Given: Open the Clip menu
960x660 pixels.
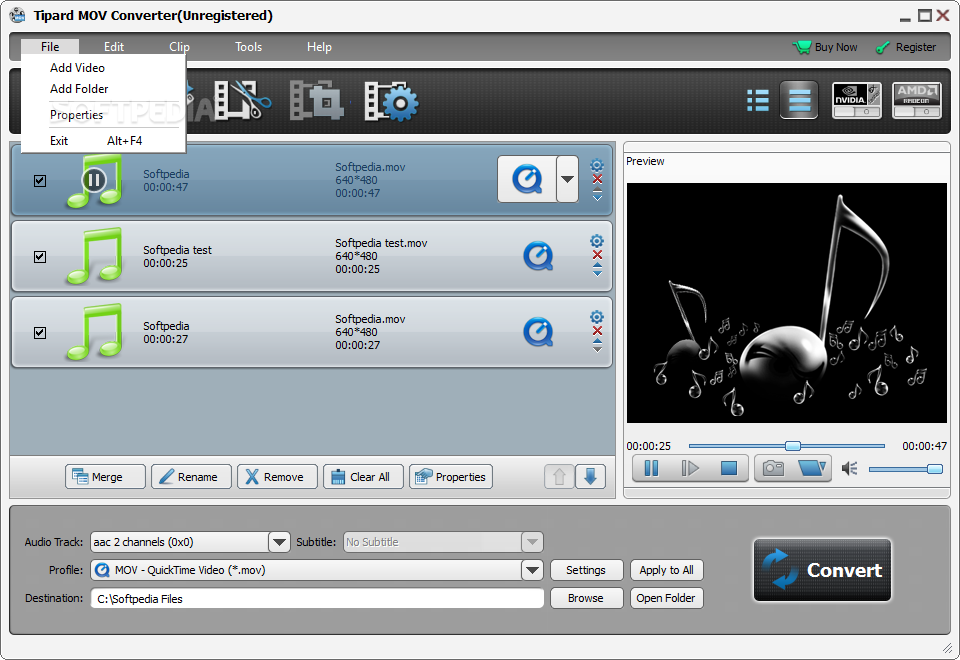Looking at the screenshot, I should click(x=179, y=47).
